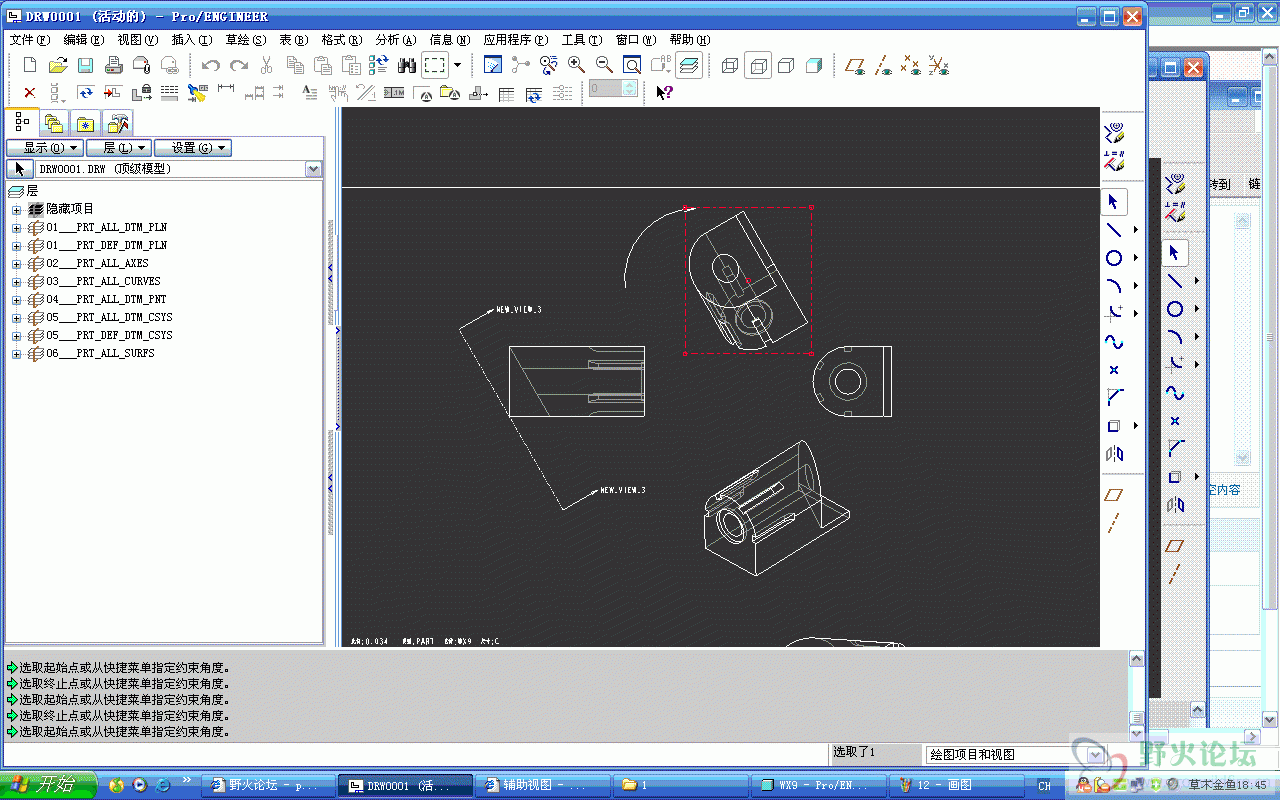Switch to the folder browser tab
The height and width of the screenshot is (800, 1280).
(54, 124)
